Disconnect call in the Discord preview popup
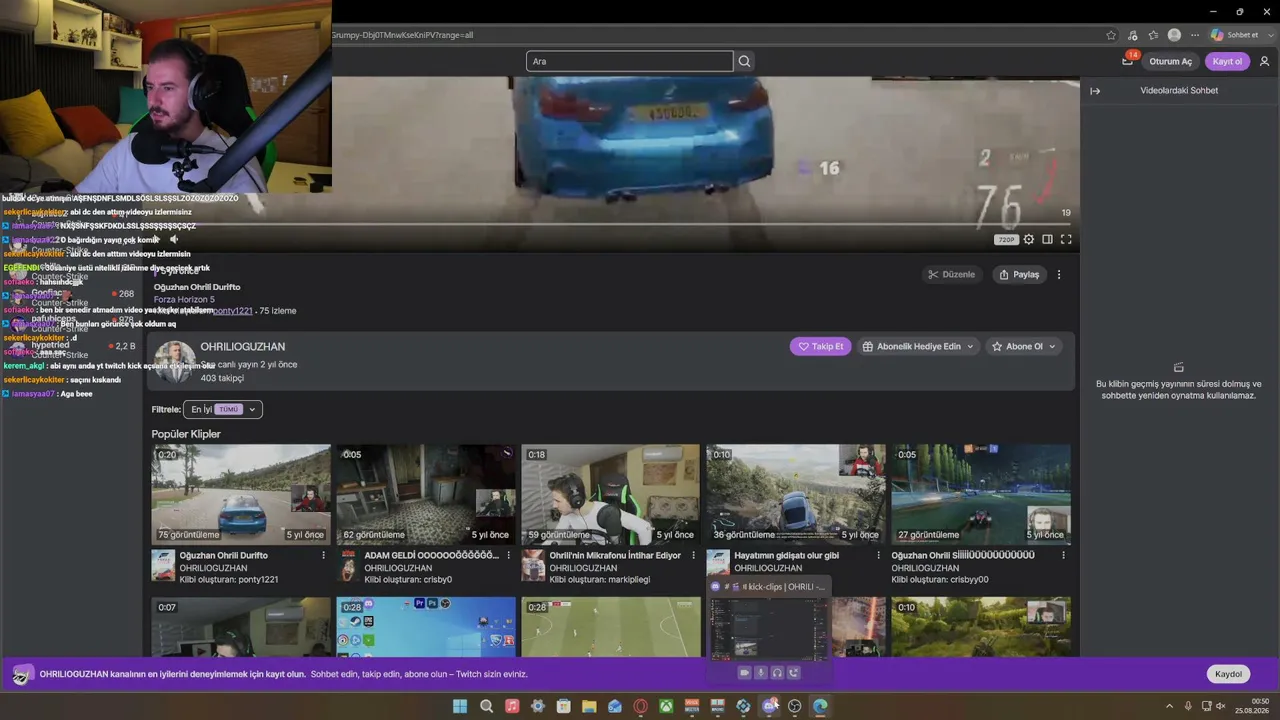Screen dimensions: 1280x720 click(x=794, y=673)
